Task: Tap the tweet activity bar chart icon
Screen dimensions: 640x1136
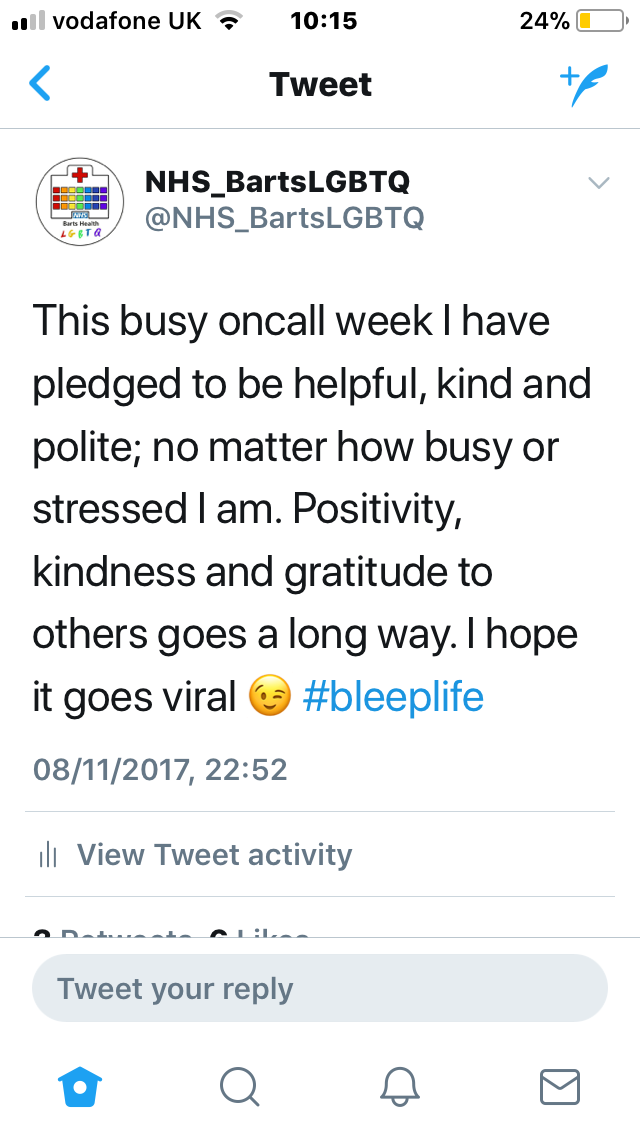Action: click(x=47, y=856)
